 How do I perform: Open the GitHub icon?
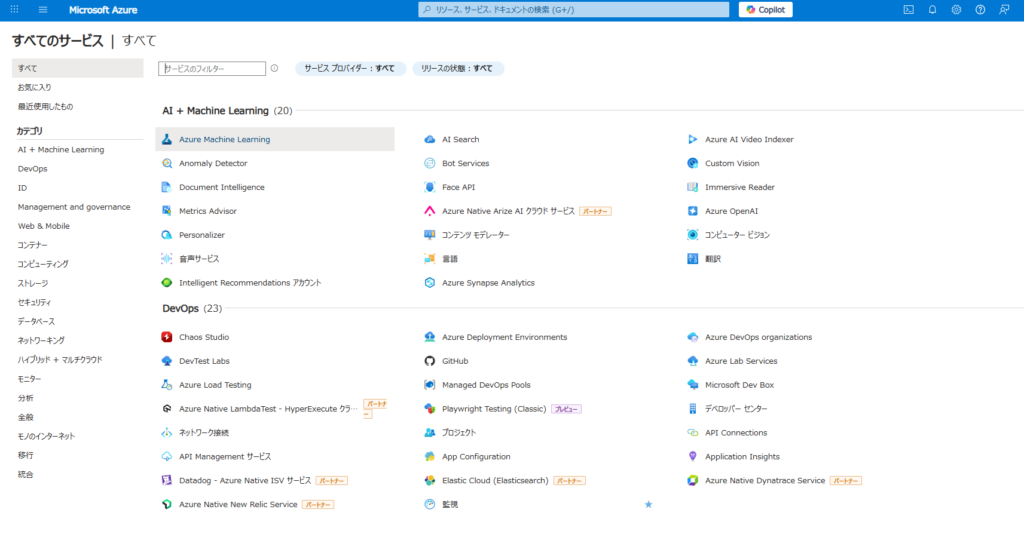(430, 361)
